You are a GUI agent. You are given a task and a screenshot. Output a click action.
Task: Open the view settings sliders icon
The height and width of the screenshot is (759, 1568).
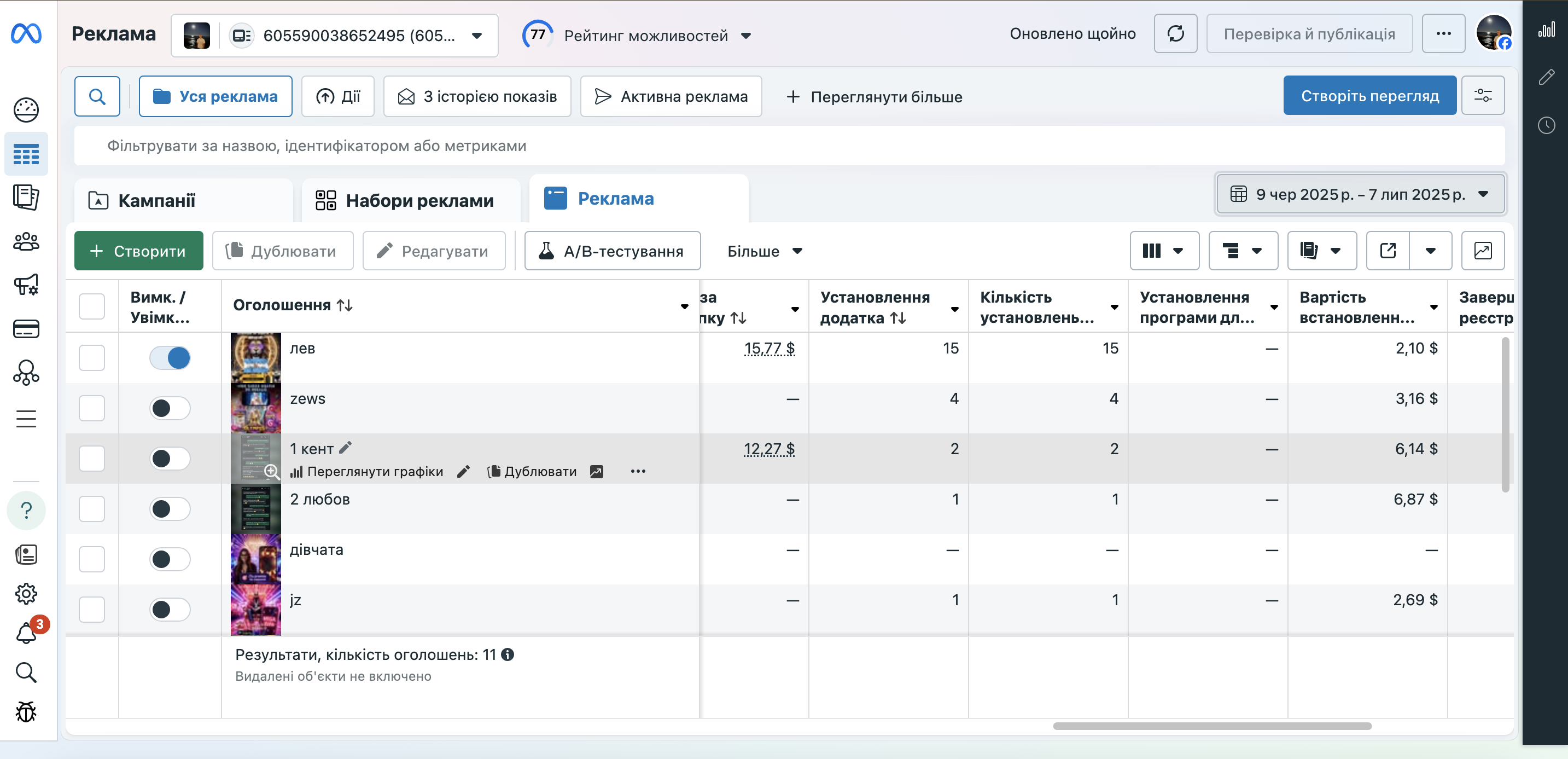[x=1483, y=96]
